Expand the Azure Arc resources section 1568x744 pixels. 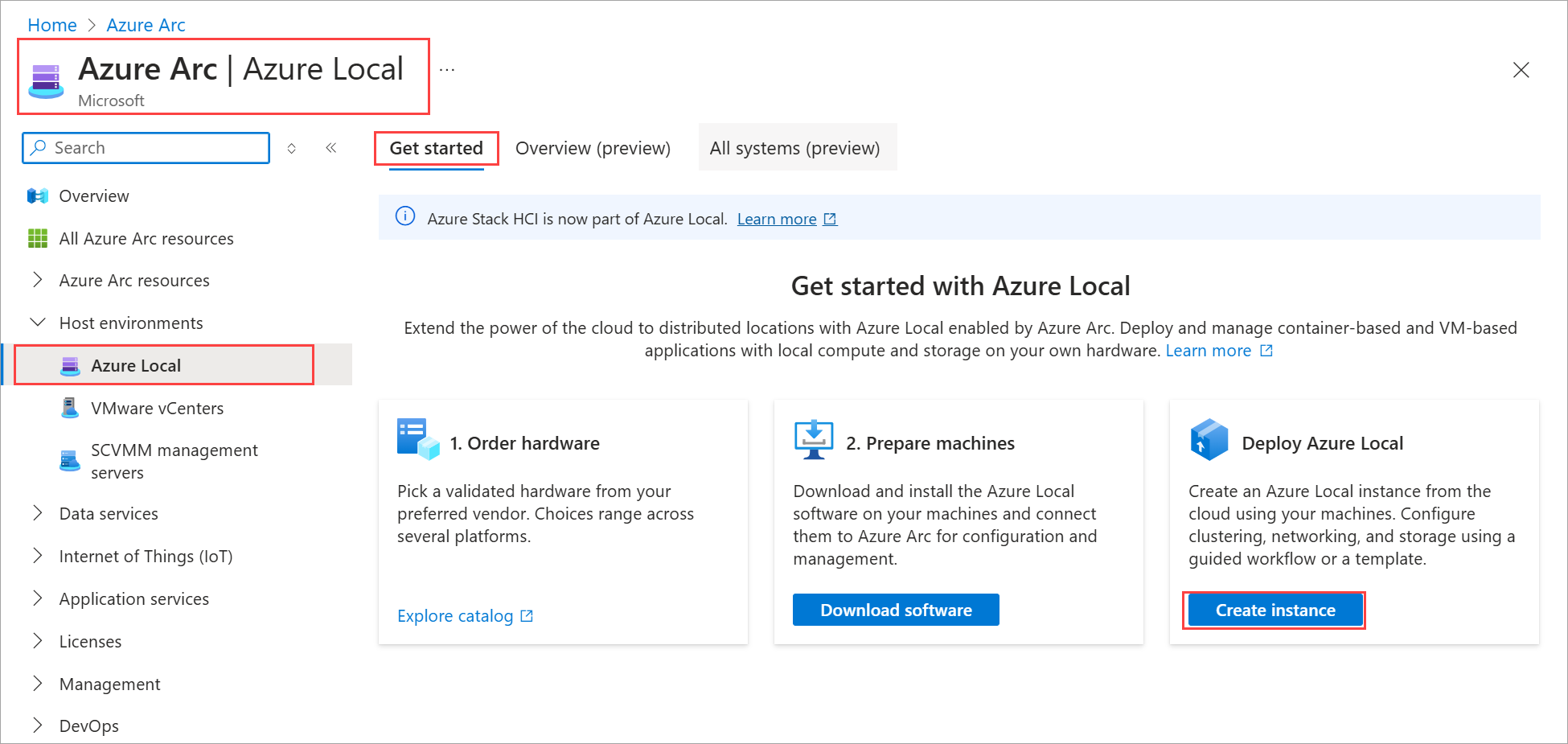(38, 281)
